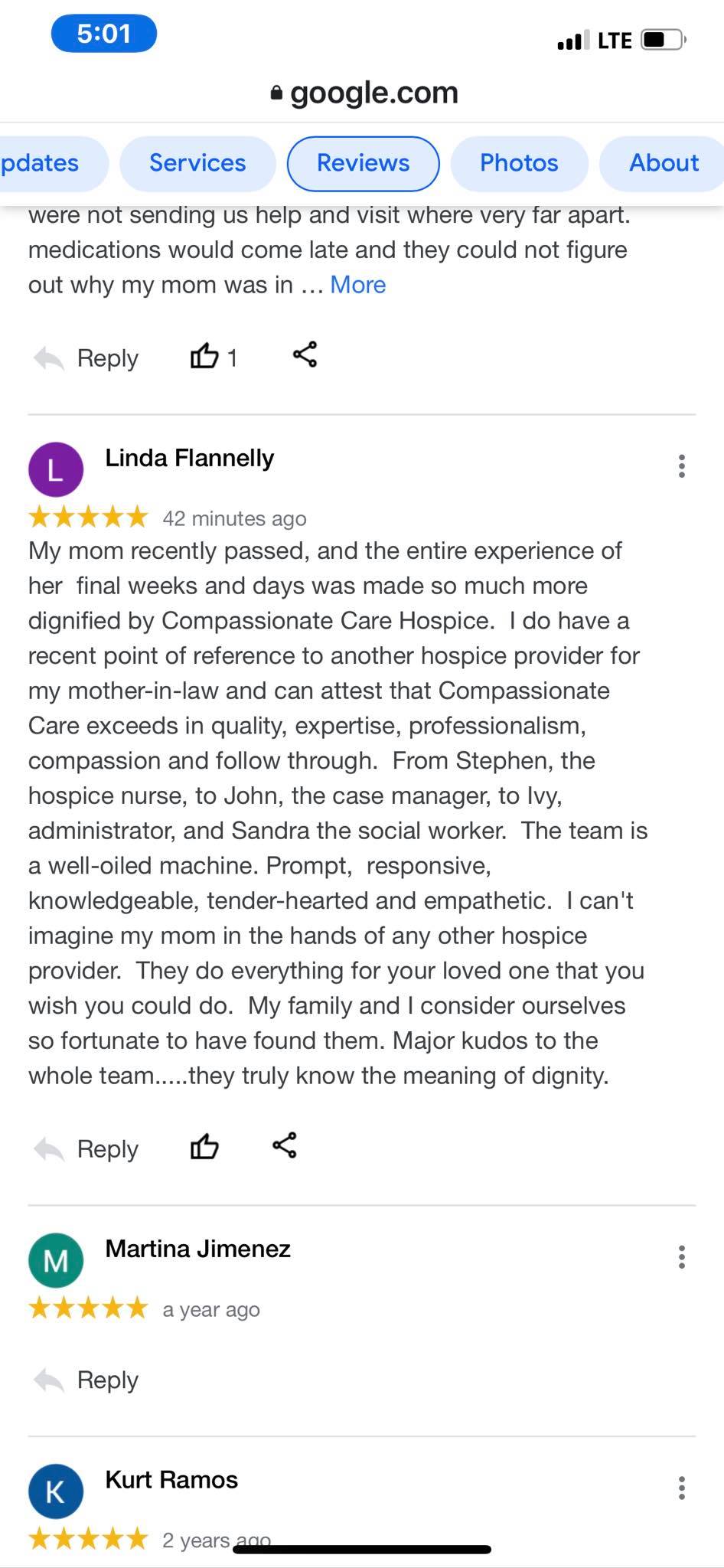724x1568 pixels.
Task: Tap Martina Jimenez's green M avatar
Action: [x=56, y=1260]
